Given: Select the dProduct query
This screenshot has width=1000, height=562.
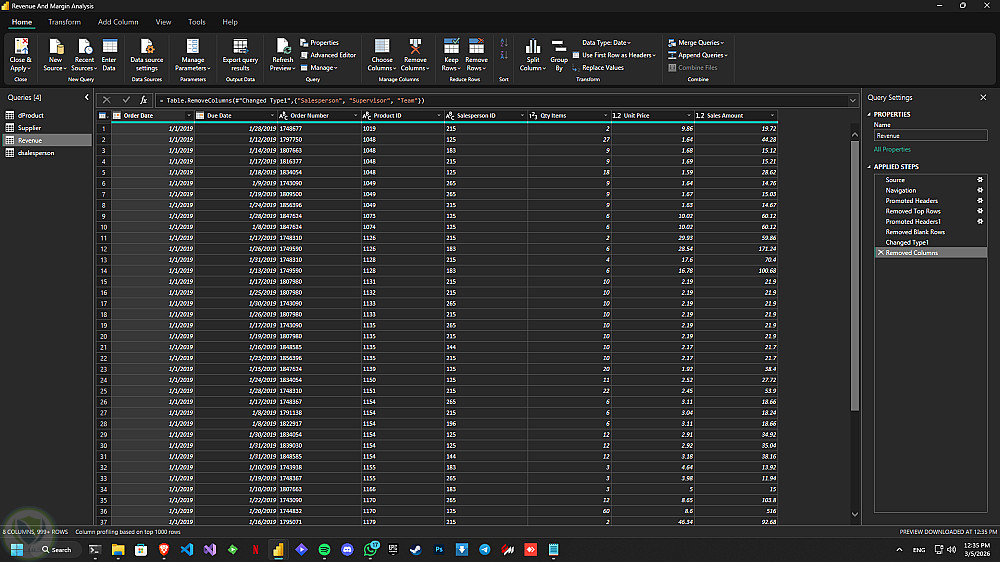Looking at the screenshot, I should tap(30, 116).
